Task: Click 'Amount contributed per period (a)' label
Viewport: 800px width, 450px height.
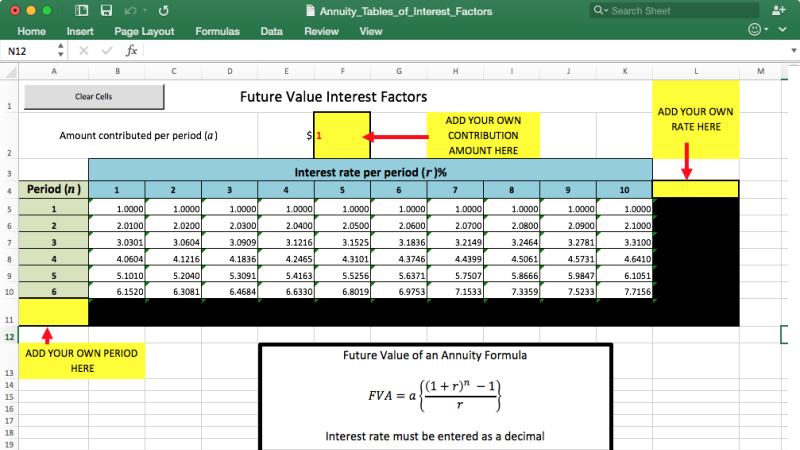Action: (x=138, y=136)
